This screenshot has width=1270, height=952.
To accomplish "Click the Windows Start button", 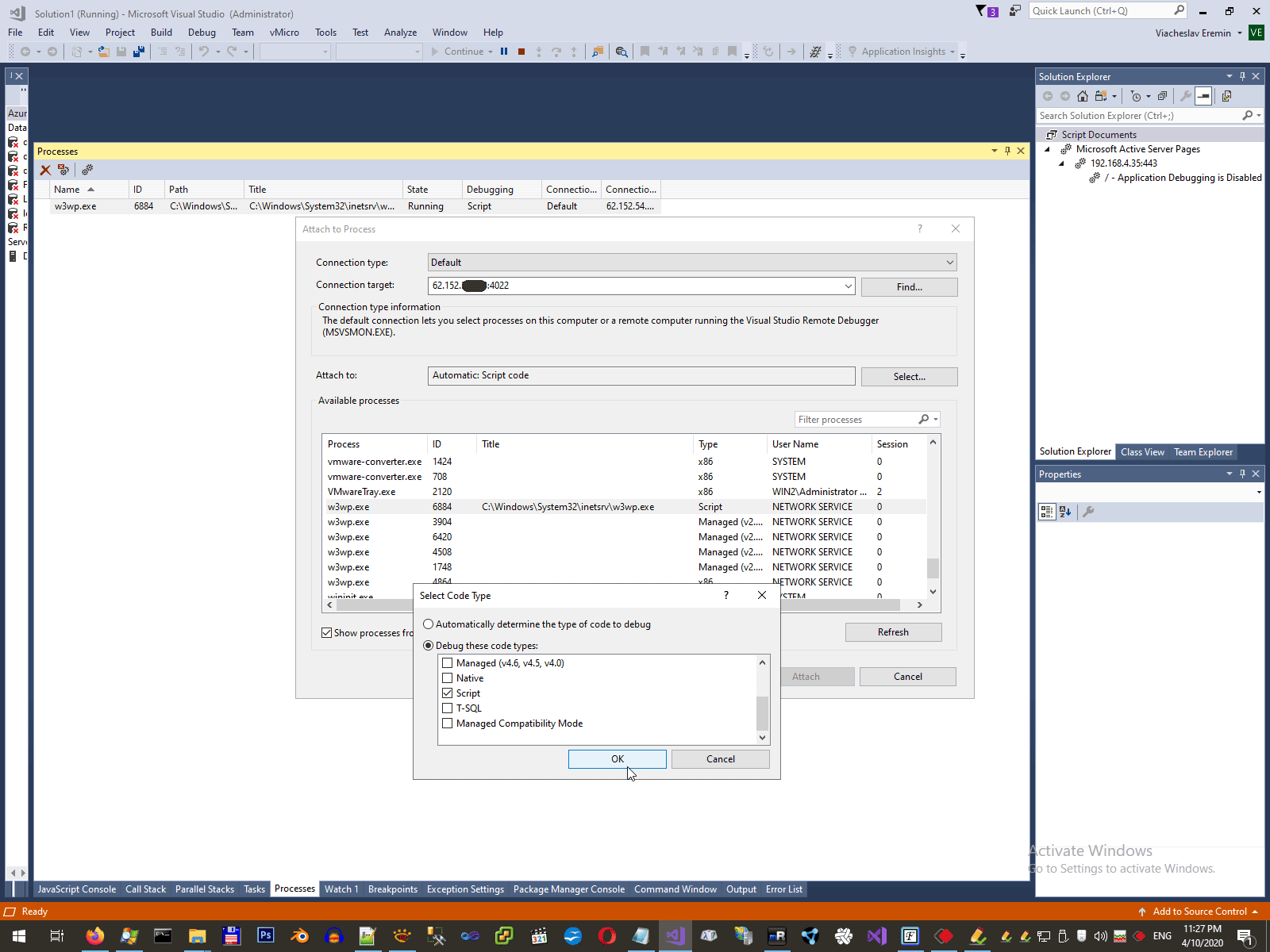I will [18, 936].
